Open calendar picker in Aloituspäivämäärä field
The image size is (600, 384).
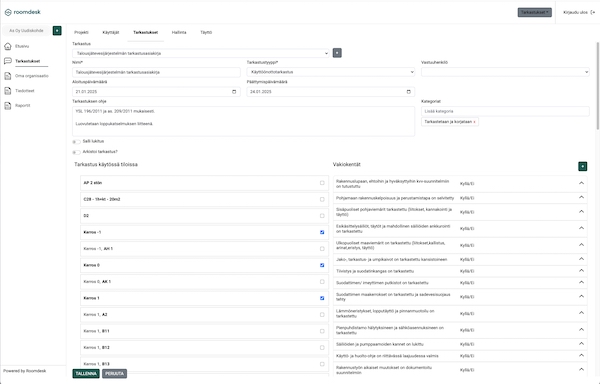(x=234, y=92)
